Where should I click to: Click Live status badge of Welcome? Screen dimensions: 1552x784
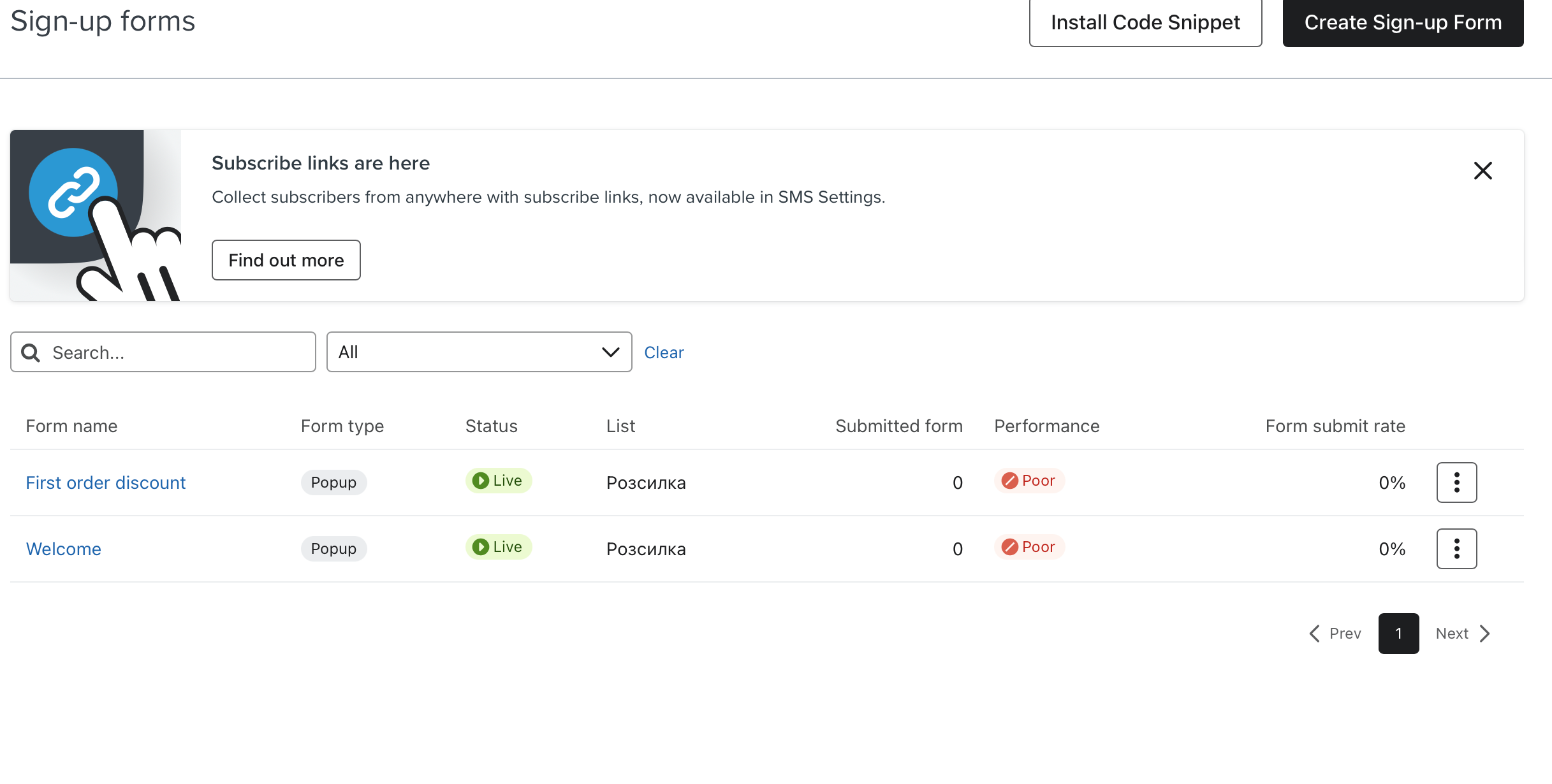click(499, 547)
